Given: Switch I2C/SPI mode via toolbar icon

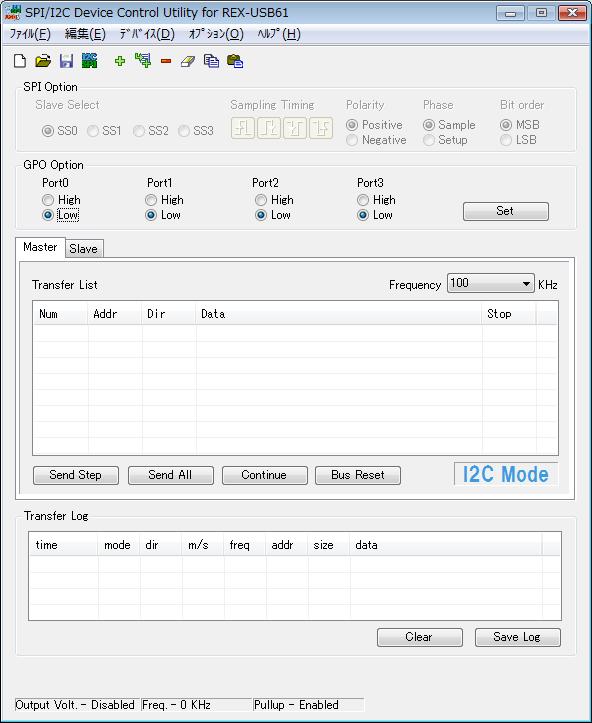Looking at the screenshot, I should tap(89, 60).
